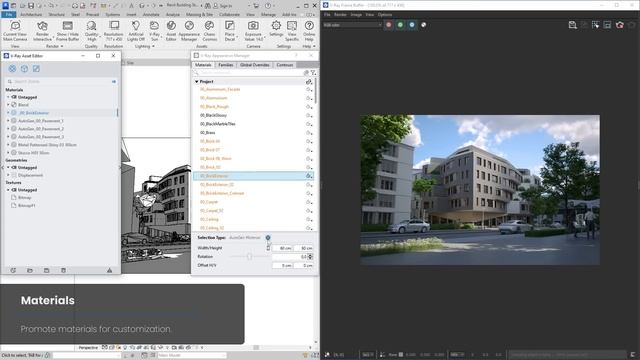Click the Place Decal tool
The height and width of the screenshot is (360, 640).
[230, 31]
